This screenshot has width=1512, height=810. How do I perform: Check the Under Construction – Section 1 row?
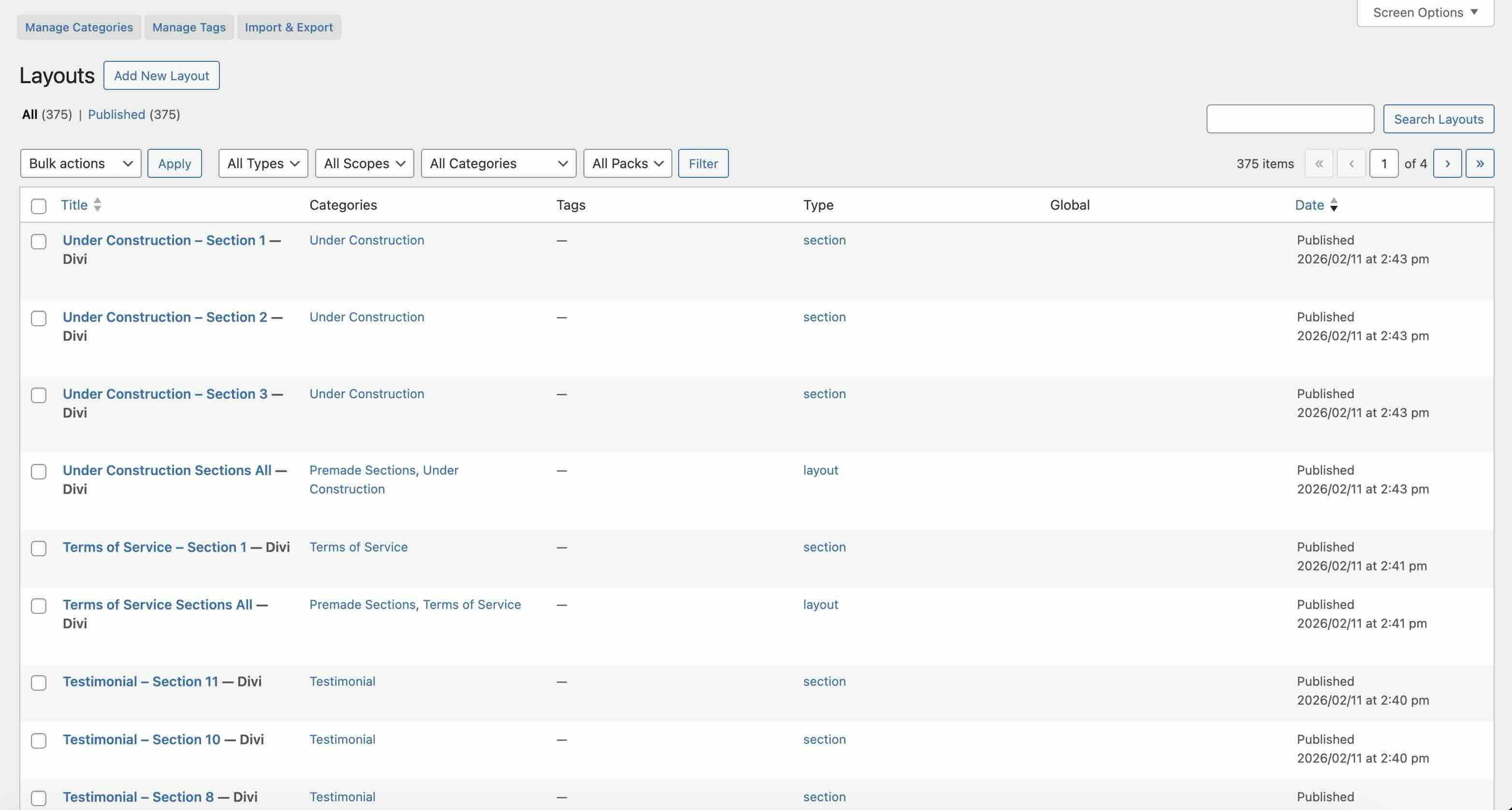pos(39,241)
